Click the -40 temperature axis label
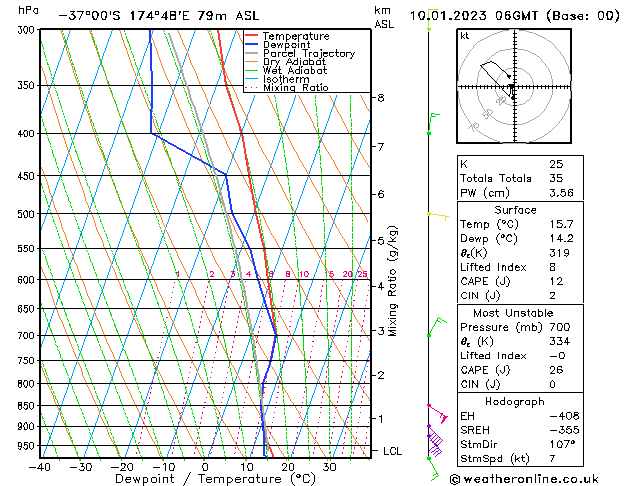629x486 pixels. click(40, 467)
